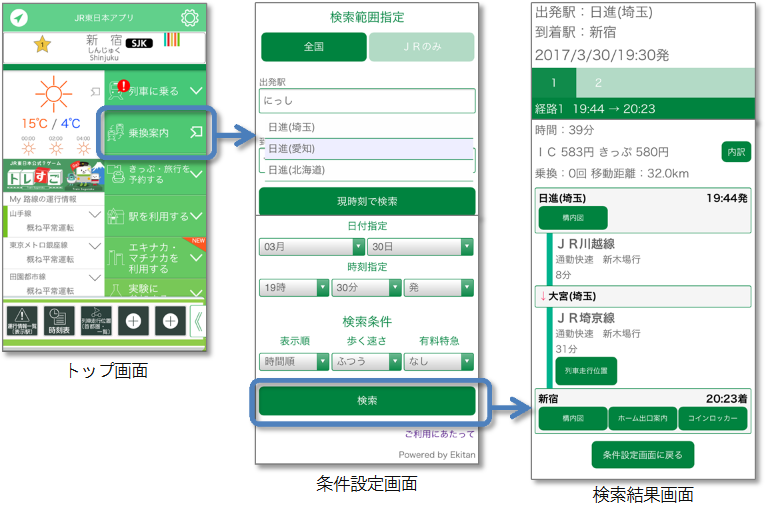This screenshot has height=507, width=767.
Task: Click 構内図 button under 新宿
Action: [x=573, y=418]
